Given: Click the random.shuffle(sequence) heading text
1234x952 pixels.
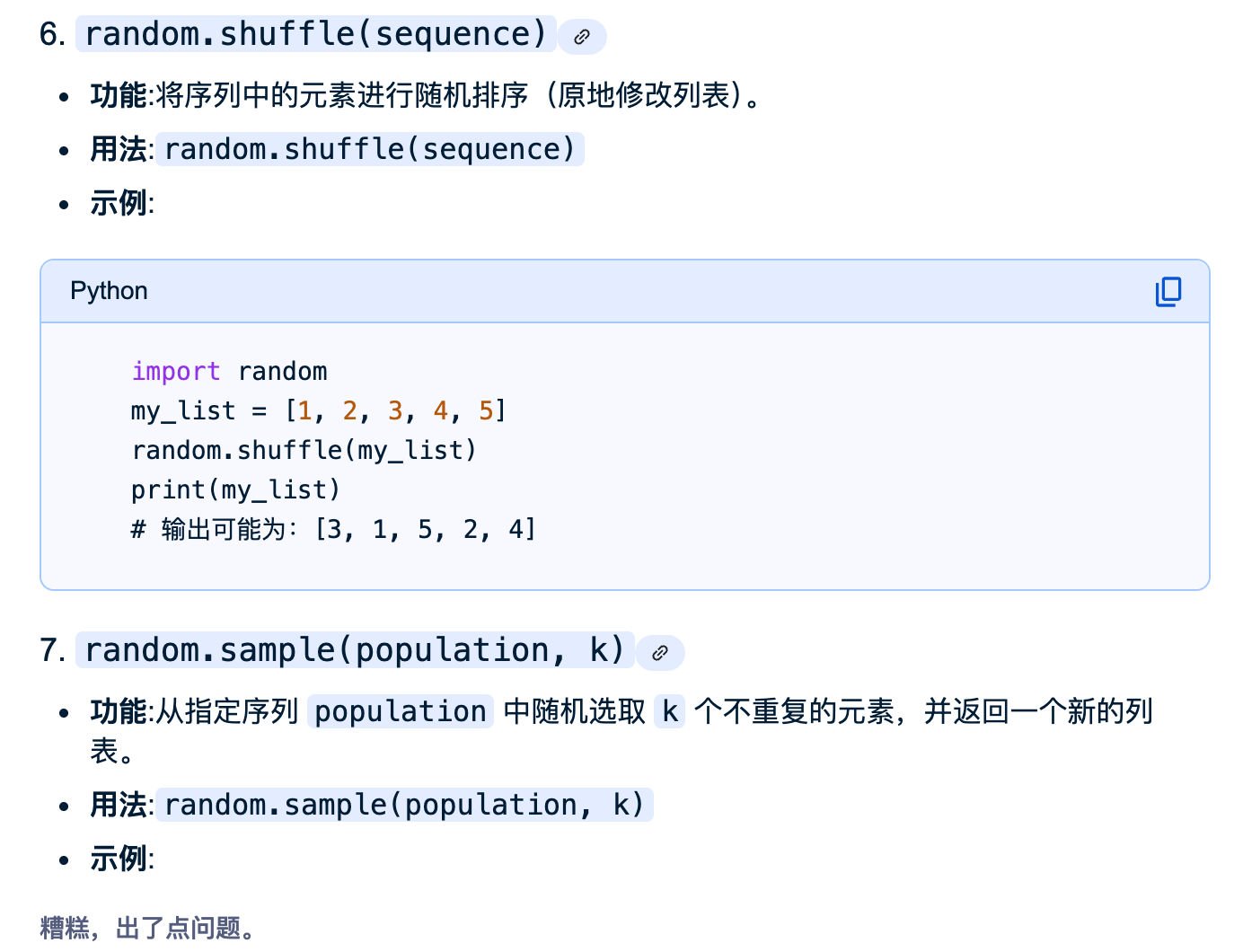Looking at the screenshot, I should [x=316, y=34].
